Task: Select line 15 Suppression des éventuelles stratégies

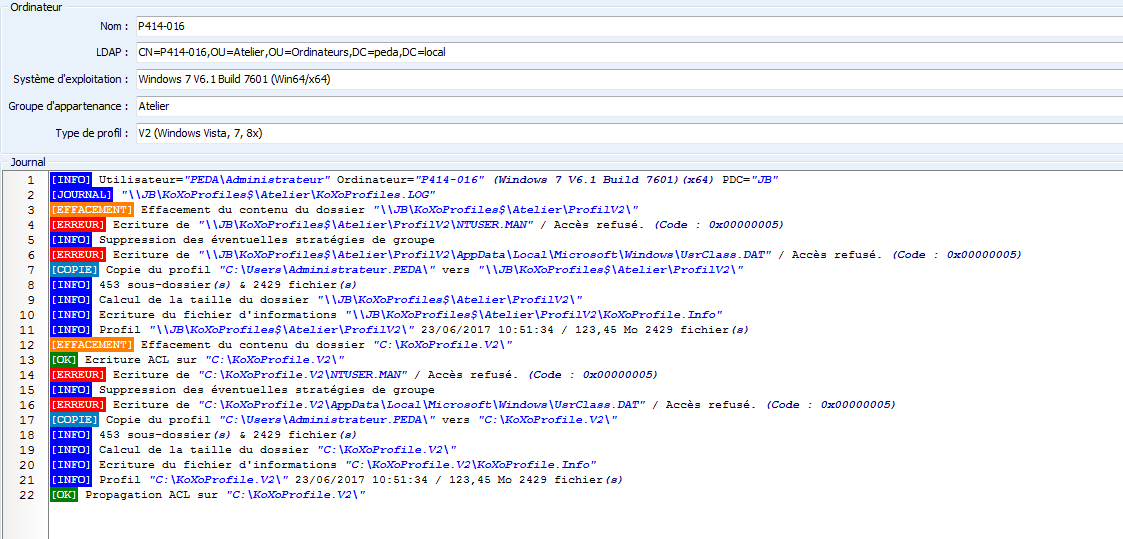Action: [242, 390]
